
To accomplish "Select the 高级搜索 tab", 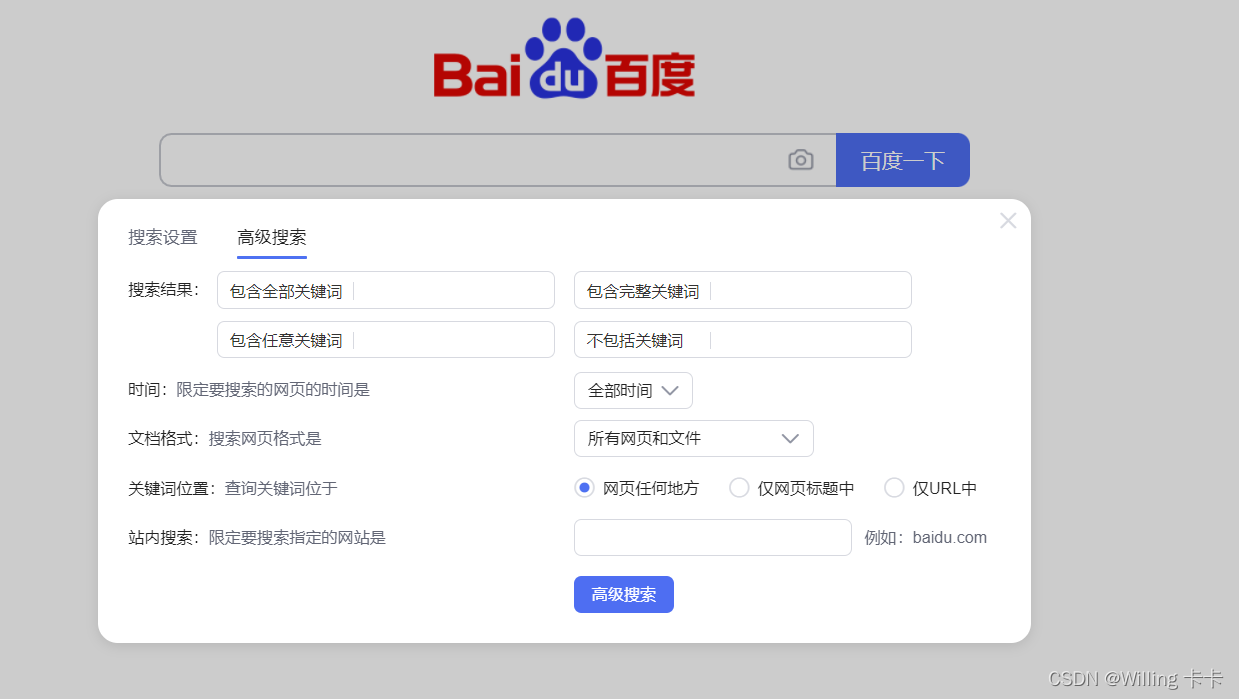I will (272, 238).
